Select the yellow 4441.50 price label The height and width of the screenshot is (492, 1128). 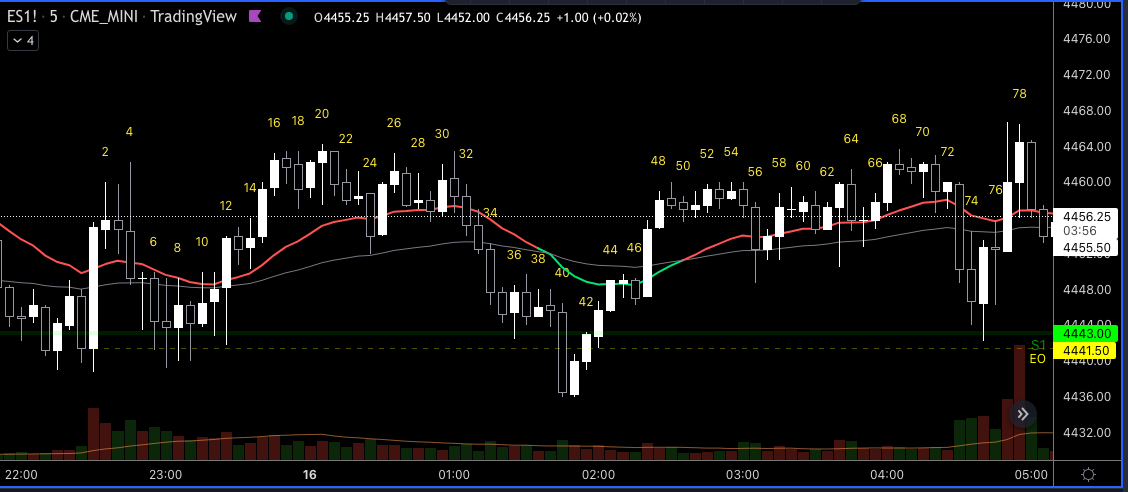(1084, 350)
